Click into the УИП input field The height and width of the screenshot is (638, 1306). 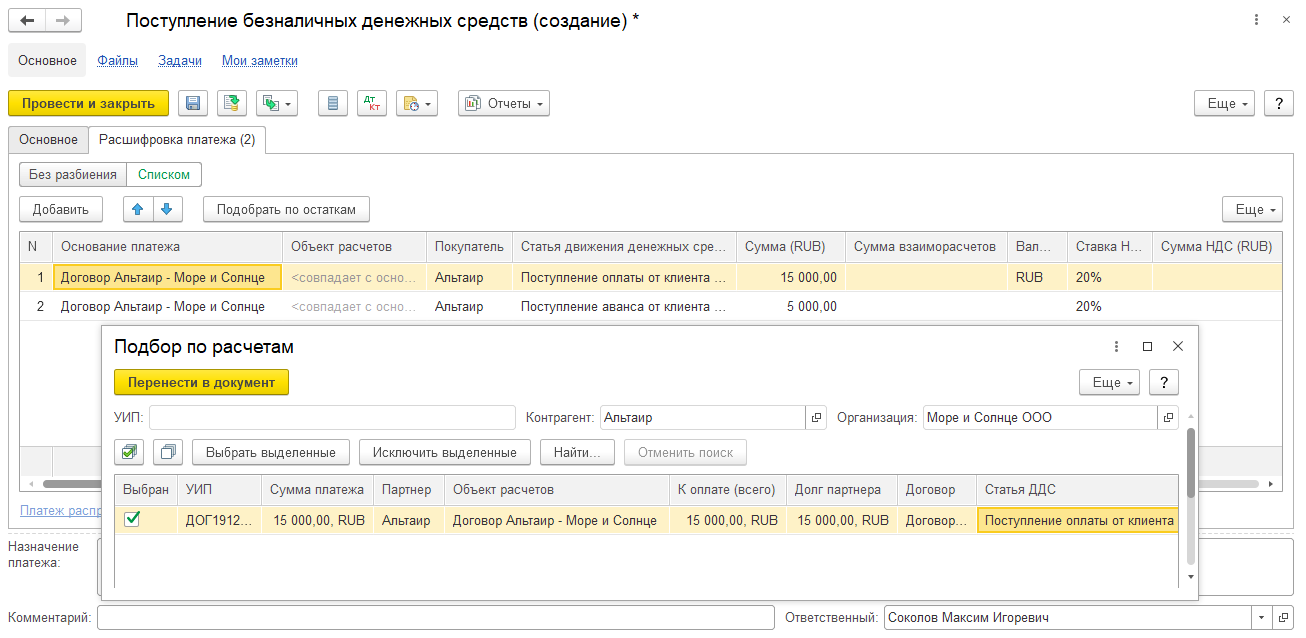click(332, 418)
